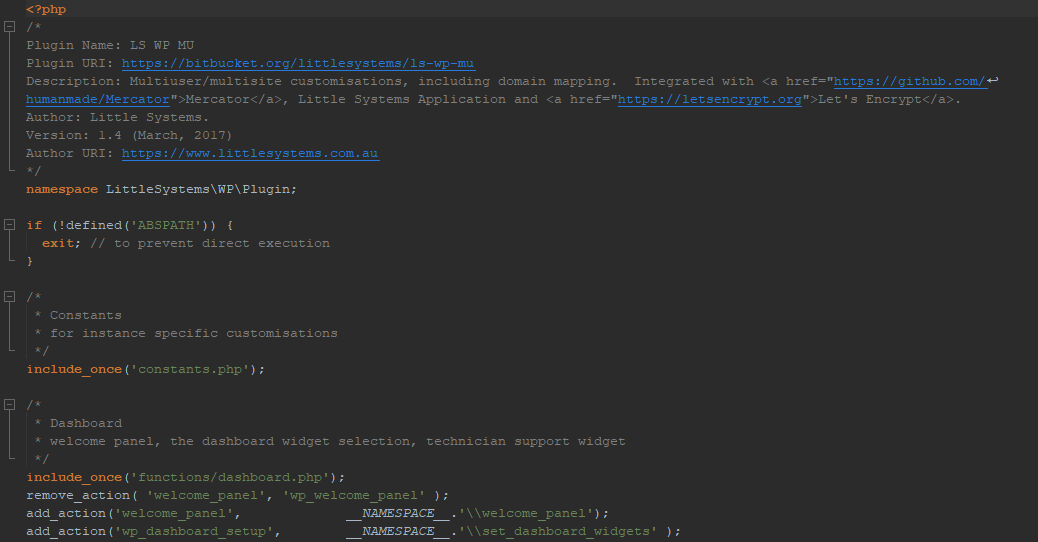Screen dimensions: 1038x542
Task: Click fold end marker of if block
Action: coord(10,261)
